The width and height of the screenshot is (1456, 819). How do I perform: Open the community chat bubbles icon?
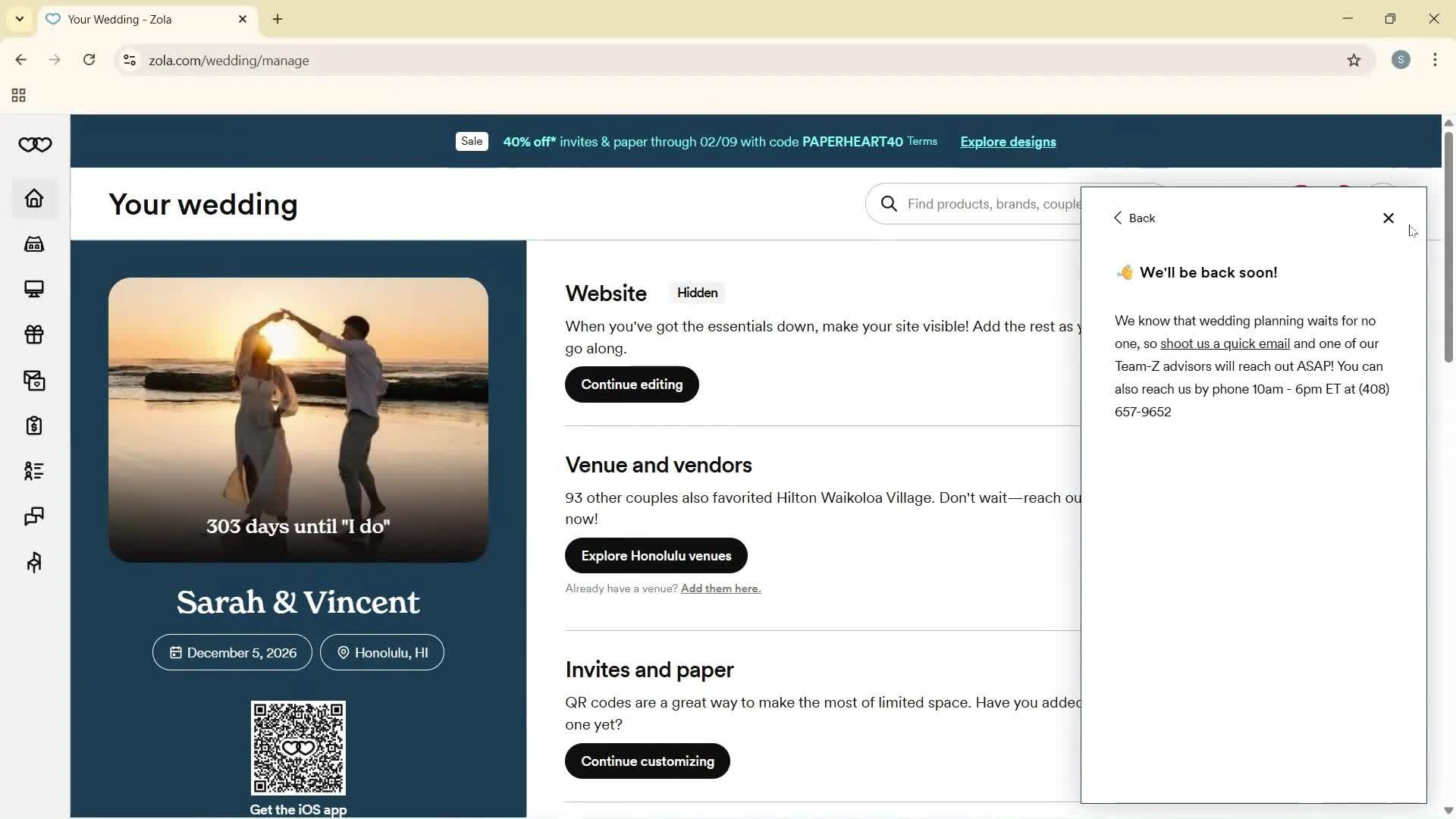[x=33, y=516]
